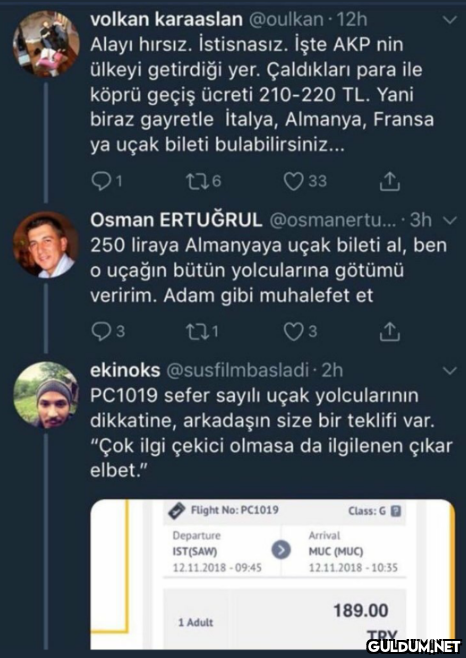Screen dimensions: 466x658
Task: Like volkan karaaslan's tweet
Action: (x=293, y=181)
